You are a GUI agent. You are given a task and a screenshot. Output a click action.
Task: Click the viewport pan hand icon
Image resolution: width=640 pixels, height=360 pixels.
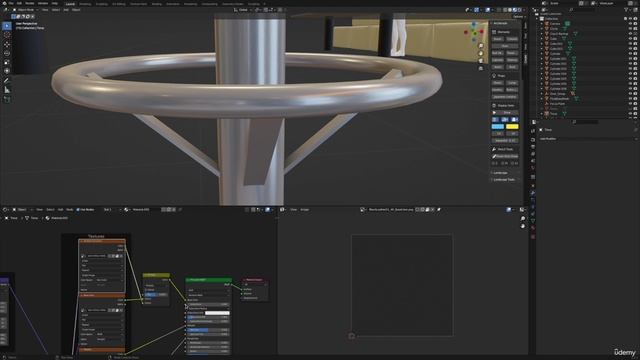[481, 53]
